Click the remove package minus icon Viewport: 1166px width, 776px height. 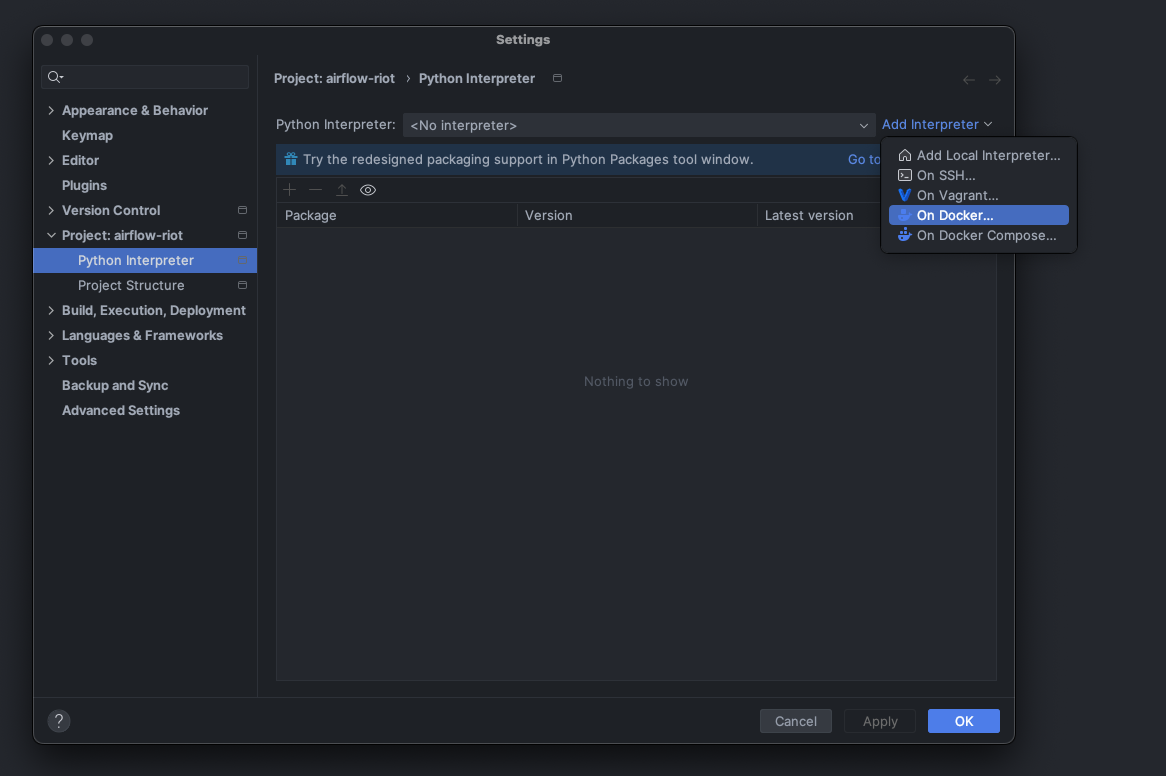(x=315, y=189)
